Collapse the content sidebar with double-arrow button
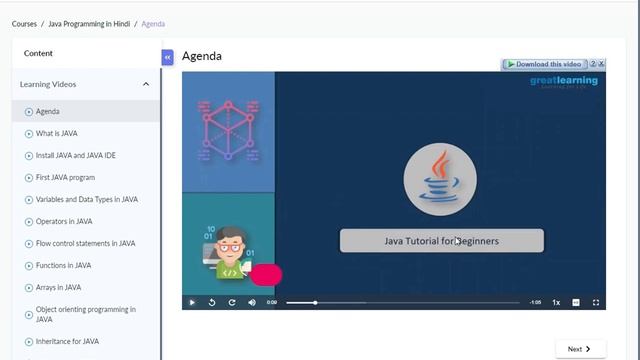 (x=167, y=58)
